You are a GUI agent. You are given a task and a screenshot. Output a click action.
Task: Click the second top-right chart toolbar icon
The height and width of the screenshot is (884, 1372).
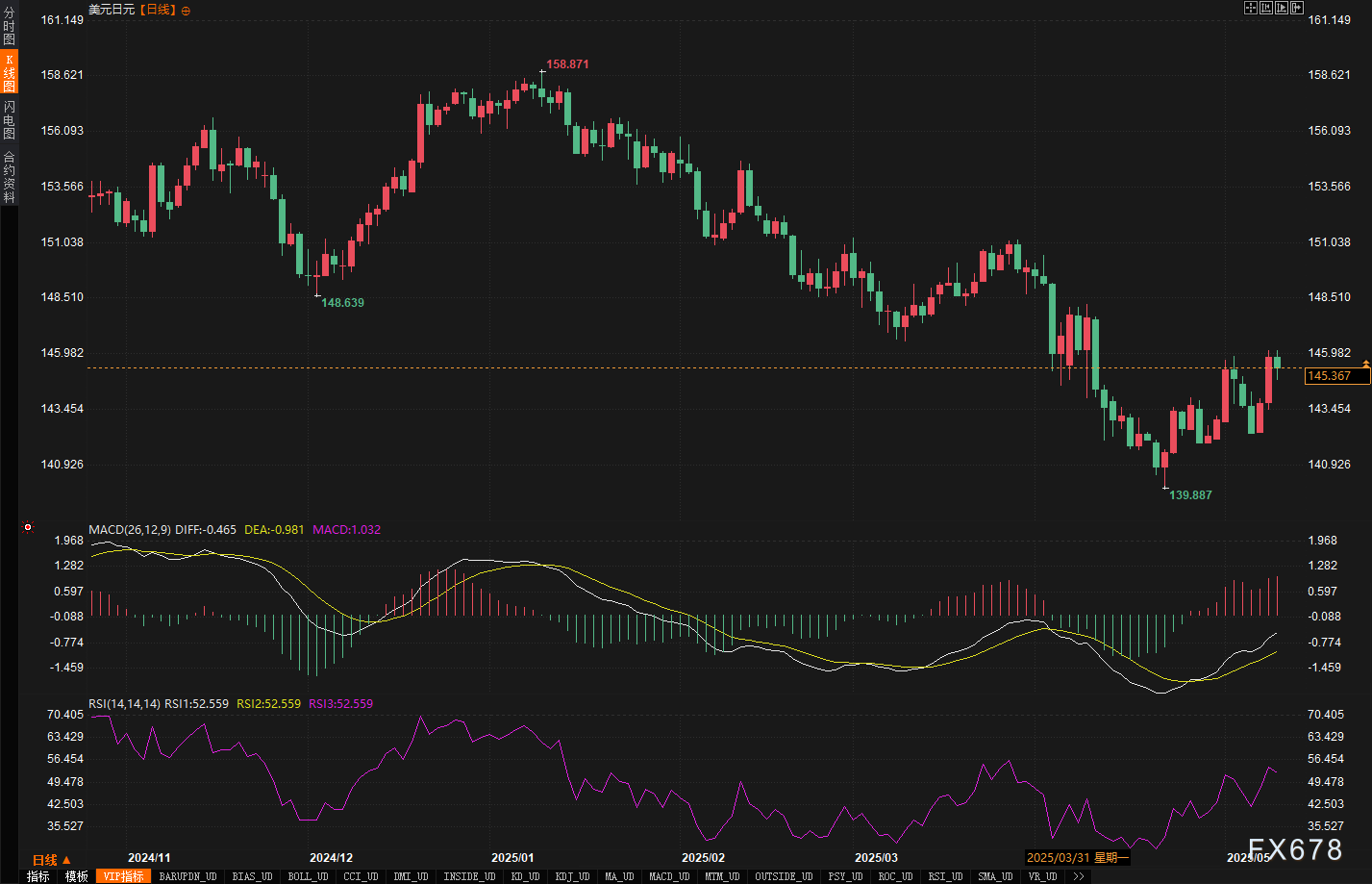[x=1266, y=8]
